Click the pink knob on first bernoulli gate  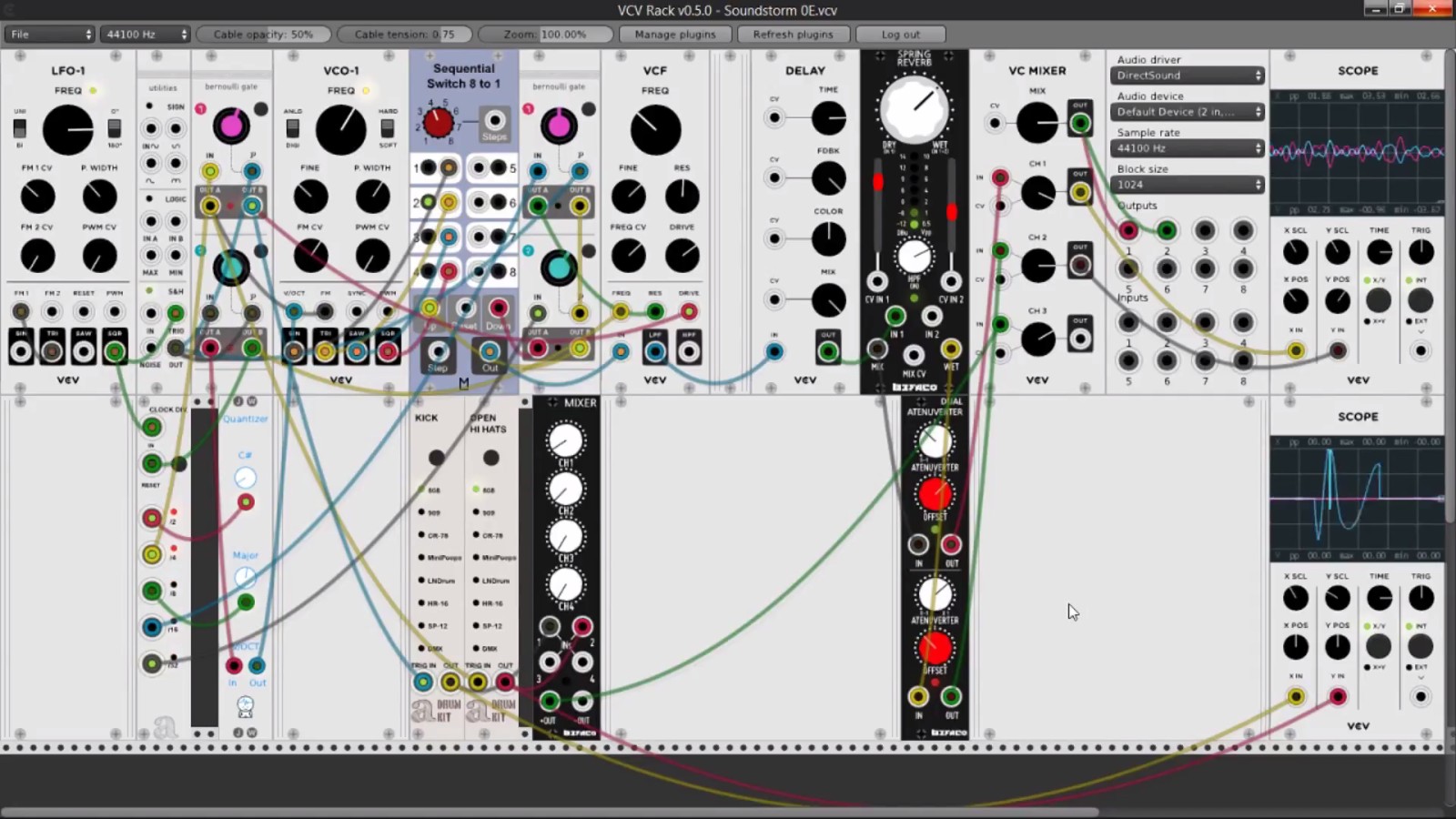click(x=231, y=126)
